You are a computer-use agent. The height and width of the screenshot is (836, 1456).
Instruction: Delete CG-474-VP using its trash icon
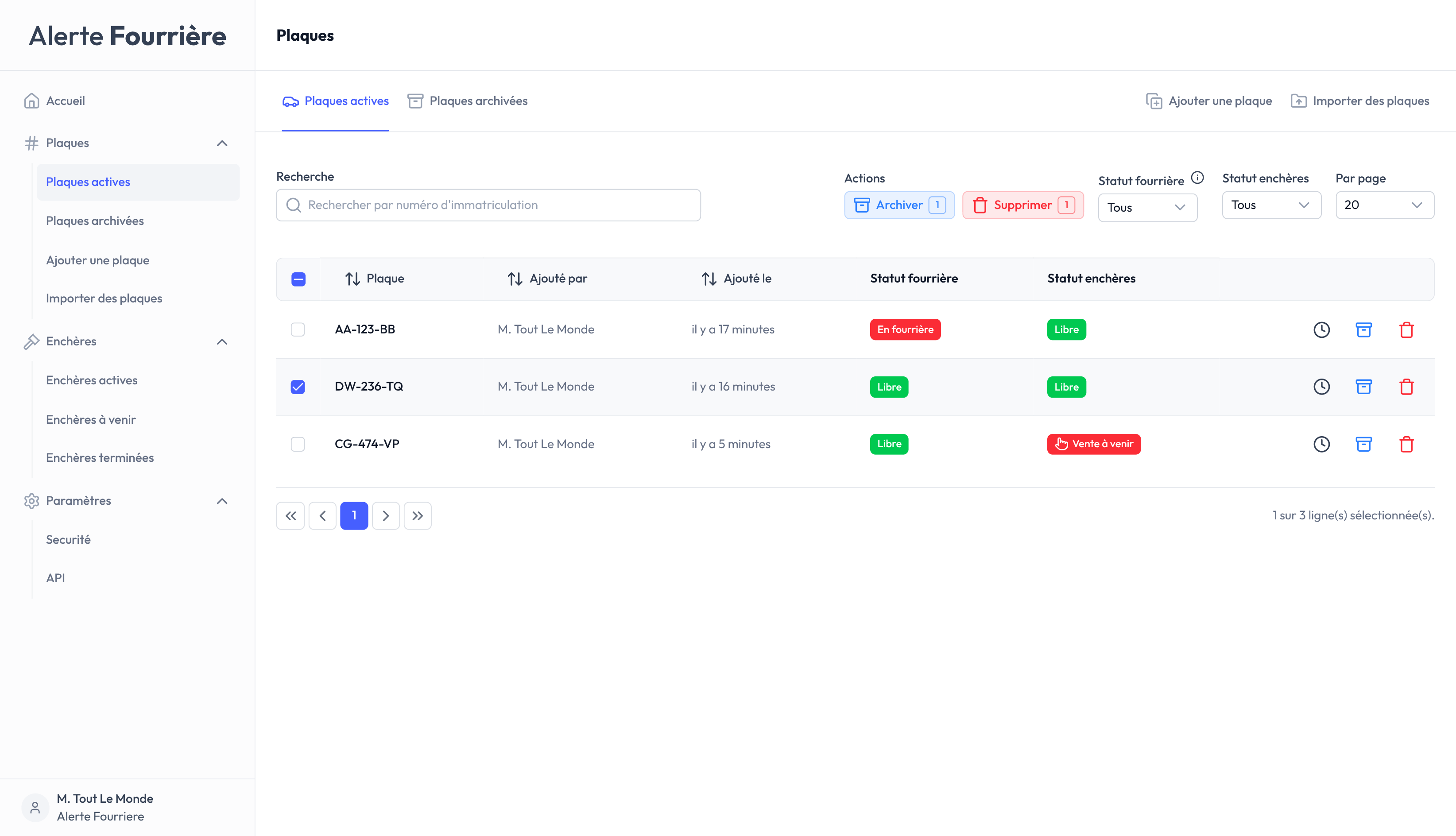pos(1406,444)
